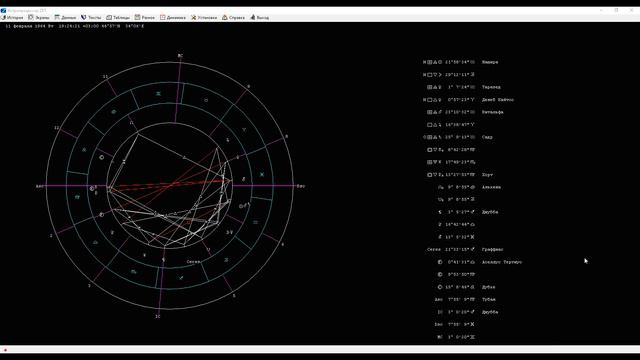The height and width of the screenshot is (360, 640).
Task: Click house number 9 on the outer ring
Action: point(249,87)
